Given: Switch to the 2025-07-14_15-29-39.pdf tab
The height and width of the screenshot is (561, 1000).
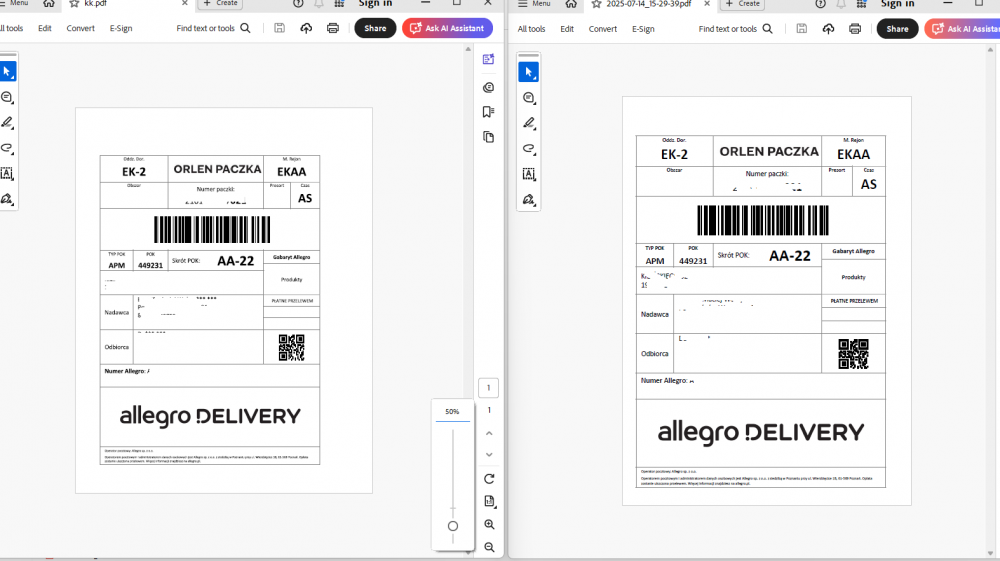Looking at the screenshot, I should click(649, 3).
